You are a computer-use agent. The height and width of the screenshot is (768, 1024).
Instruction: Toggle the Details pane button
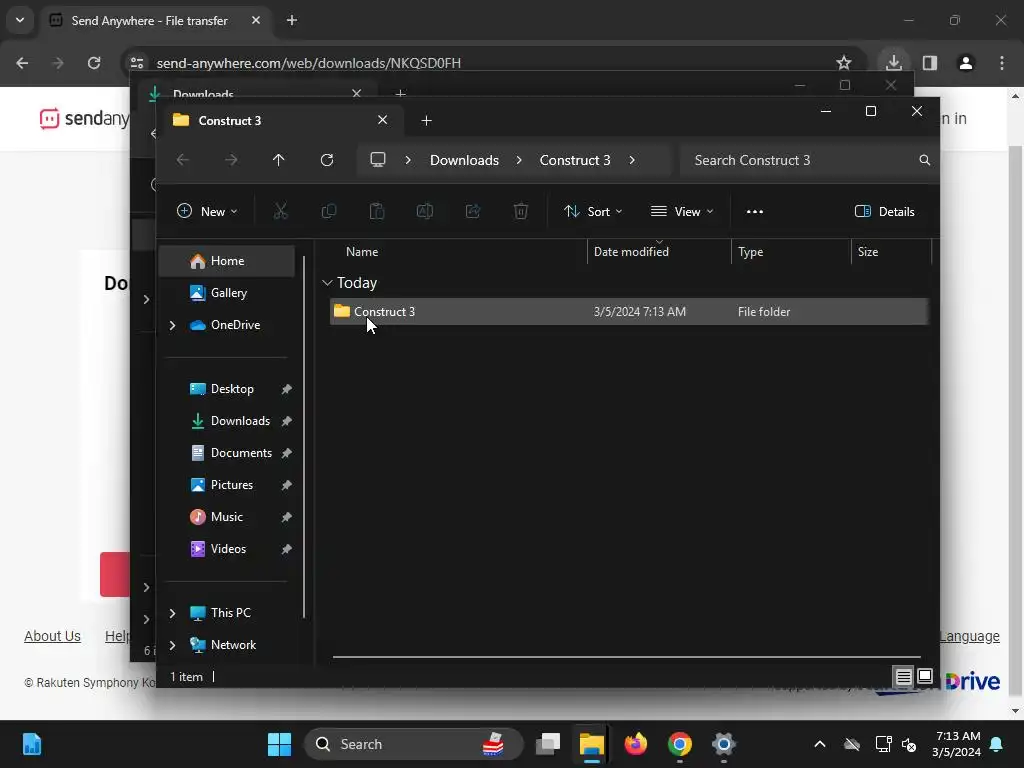tap(884, 212)
